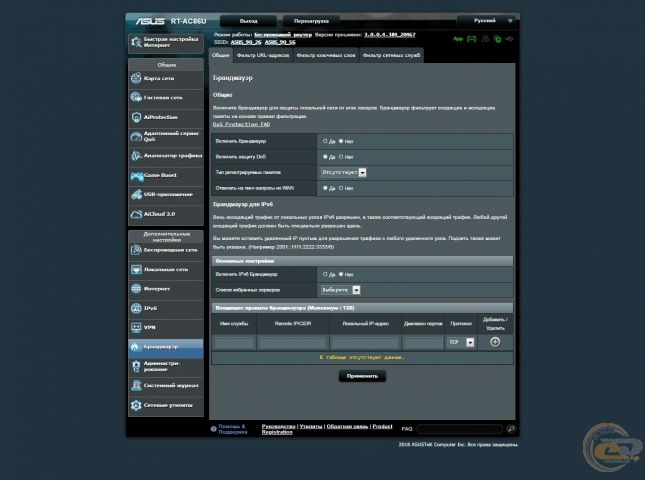645x480 pixels.
Task: Open Системный журнал log icon
Action: tap(136, 385)
